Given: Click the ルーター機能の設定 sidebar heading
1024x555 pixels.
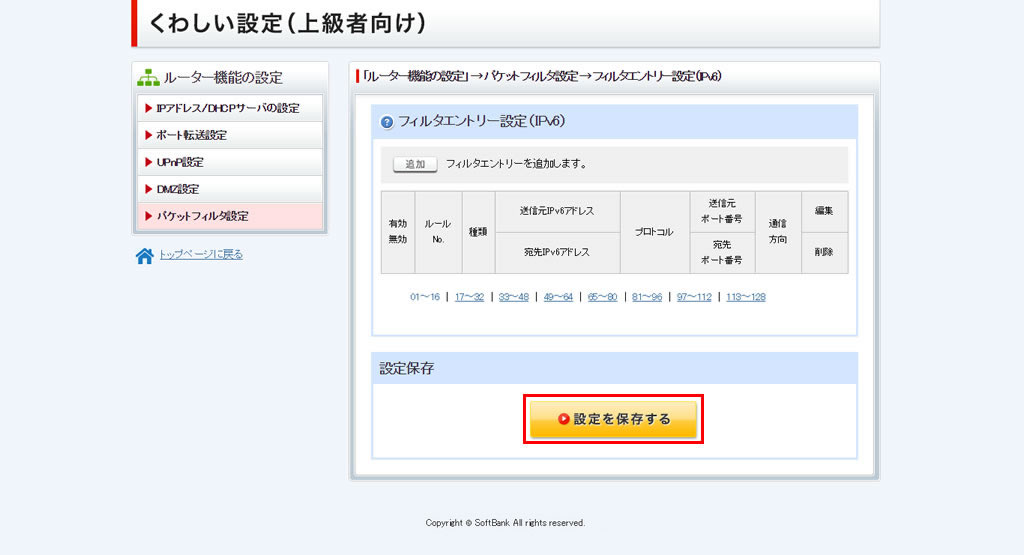Looking at the screenshot, I should [x=223, y=78].
